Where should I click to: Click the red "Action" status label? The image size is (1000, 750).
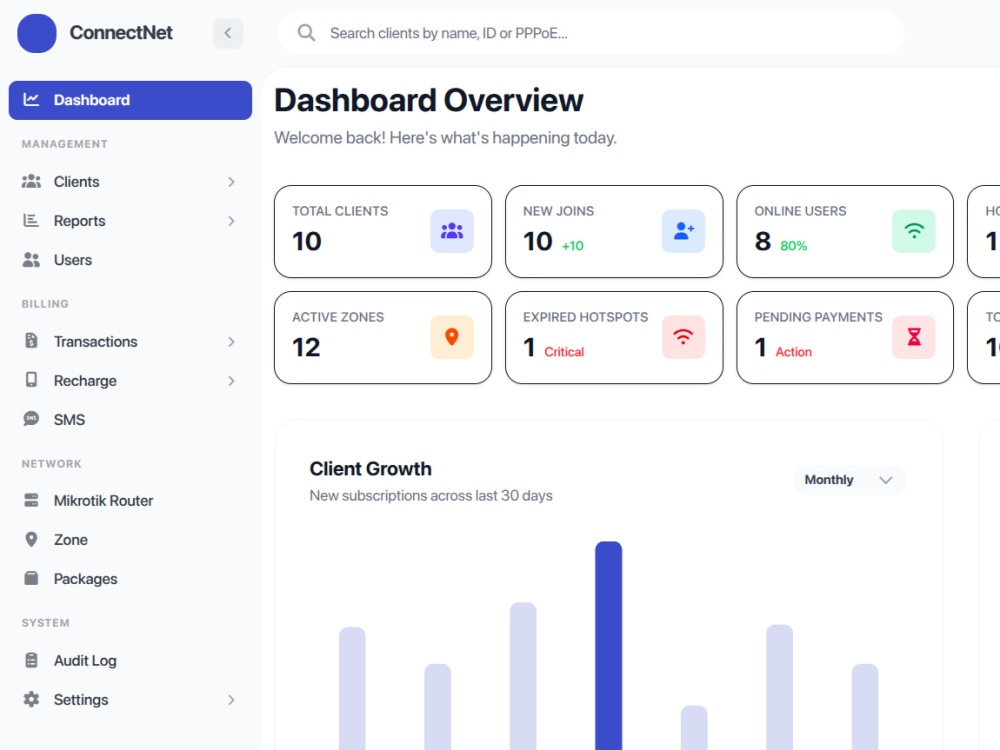click(x=793, y=351)
